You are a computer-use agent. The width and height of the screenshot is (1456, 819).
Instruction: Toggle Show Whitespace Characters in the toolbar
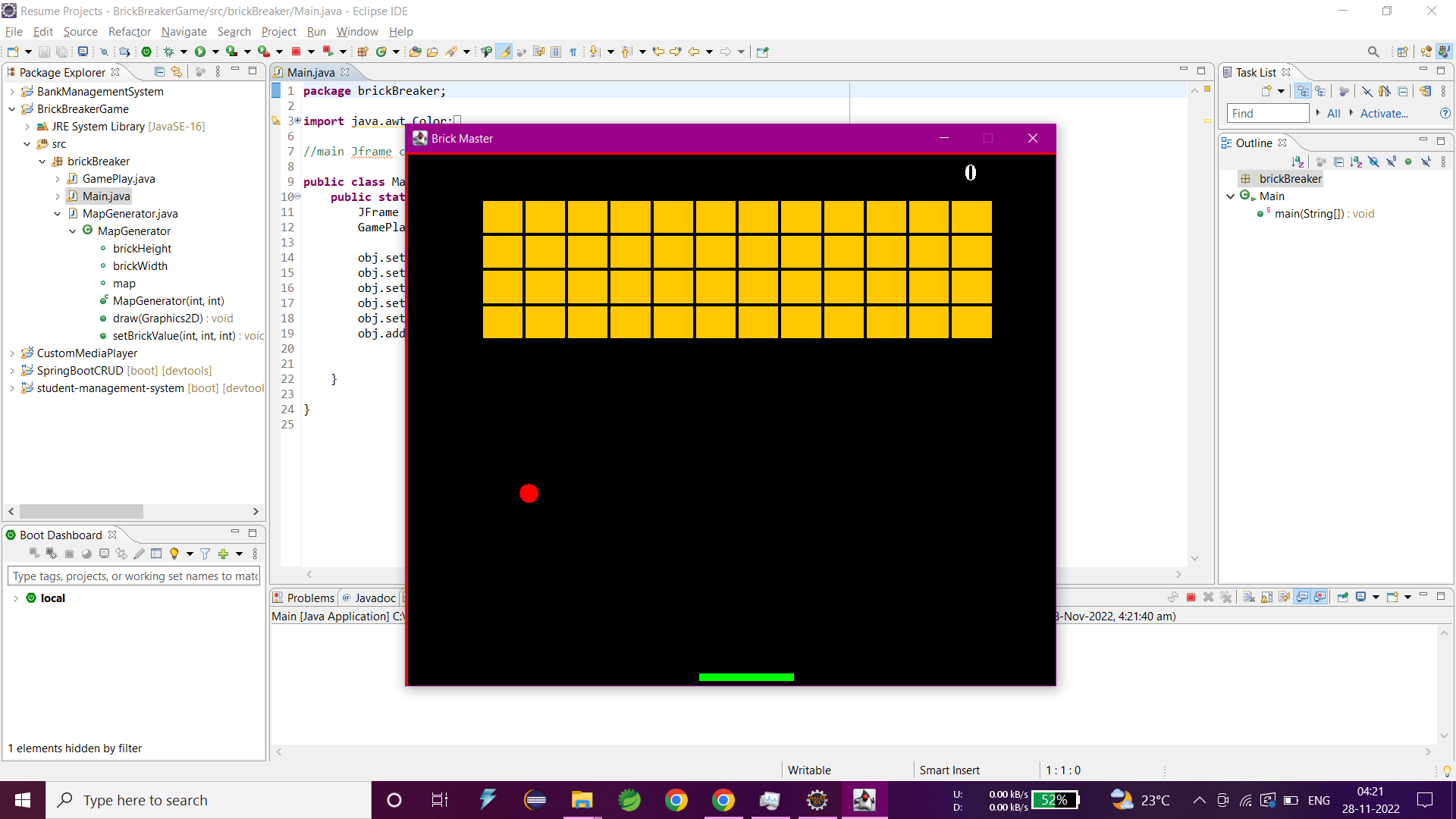(573, 52)
